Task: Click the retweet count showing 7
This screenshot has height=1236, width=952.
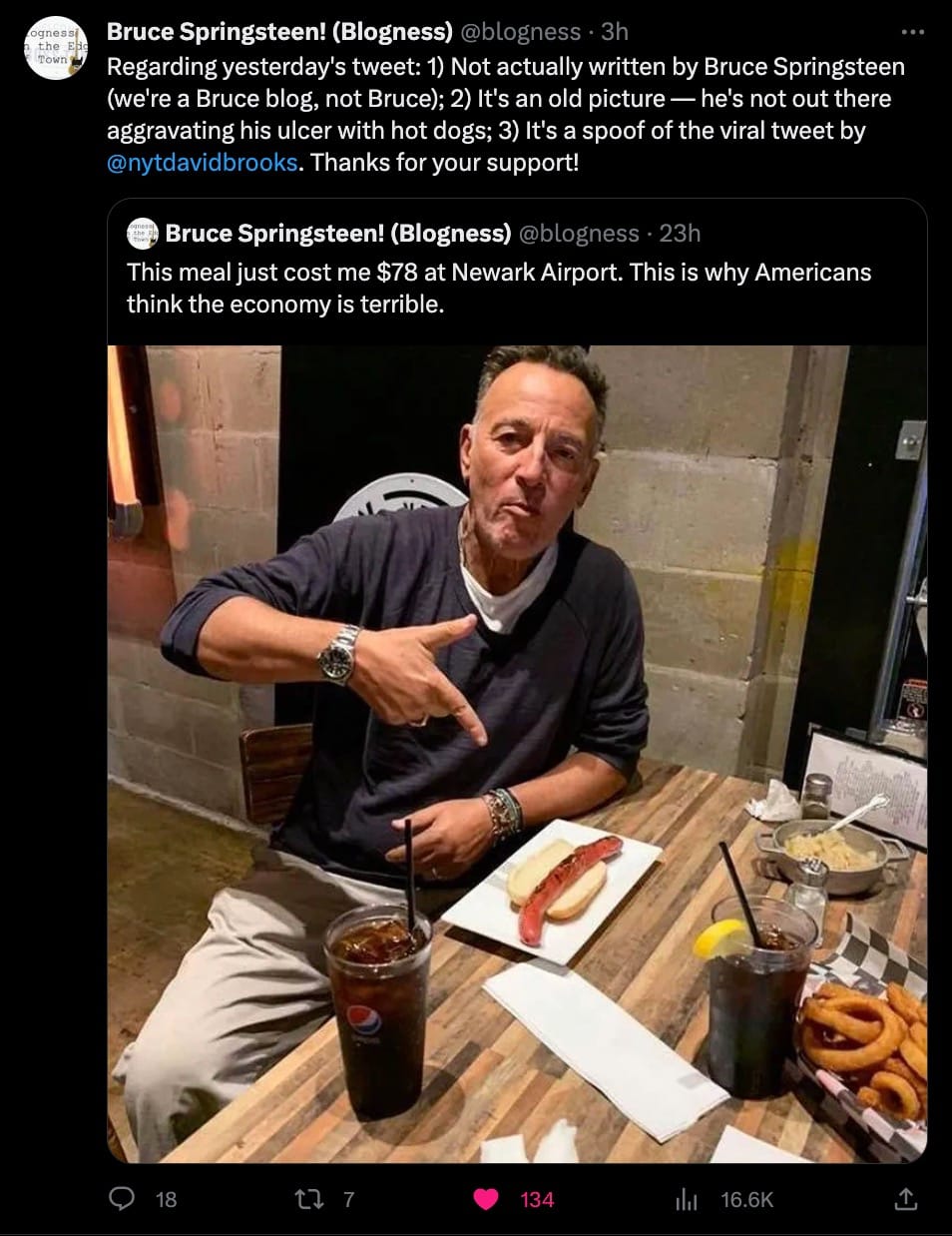Action: coord(348,1199)
